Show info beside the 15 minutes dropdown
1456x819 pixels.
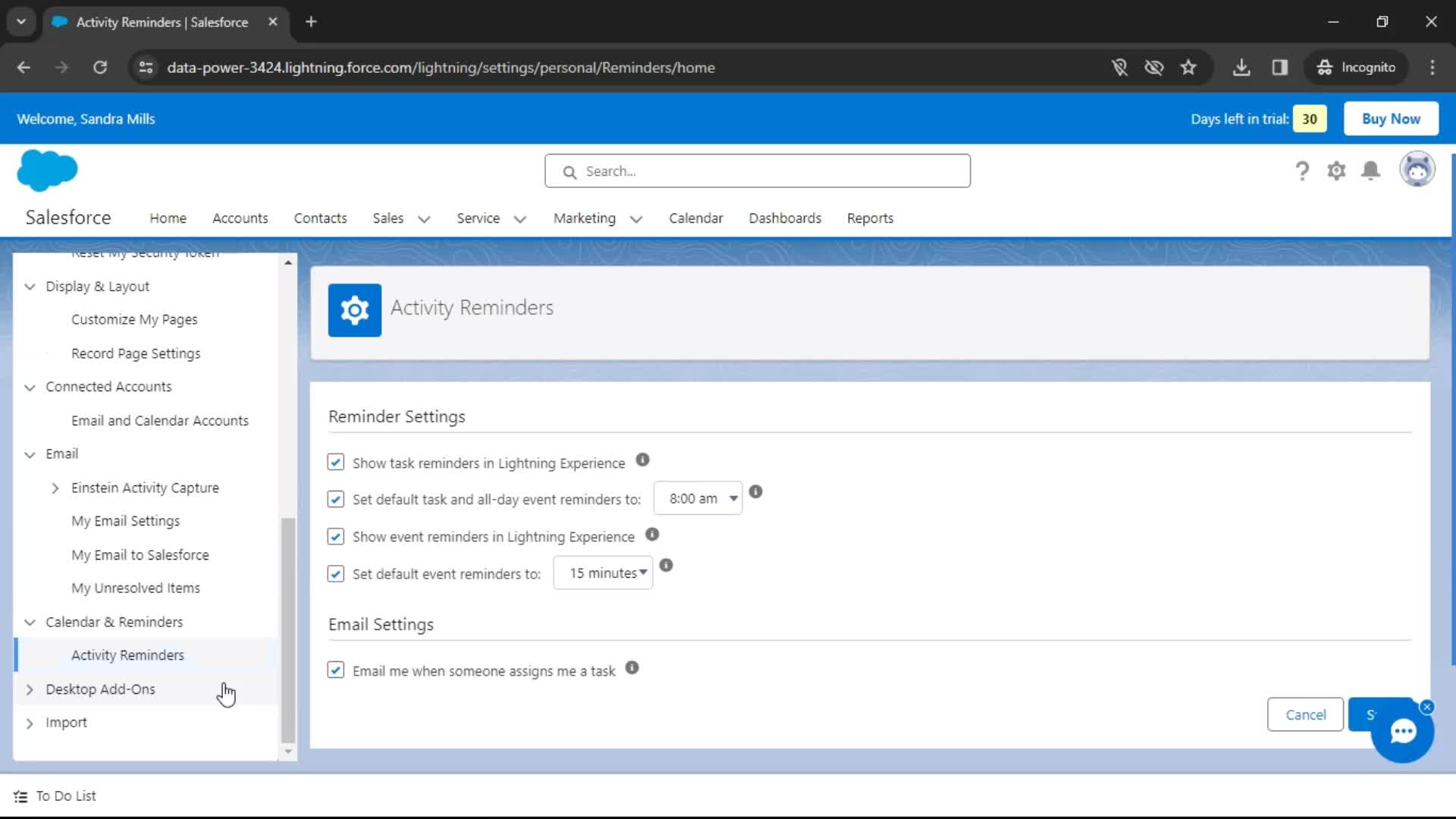(x=666, y=565)
